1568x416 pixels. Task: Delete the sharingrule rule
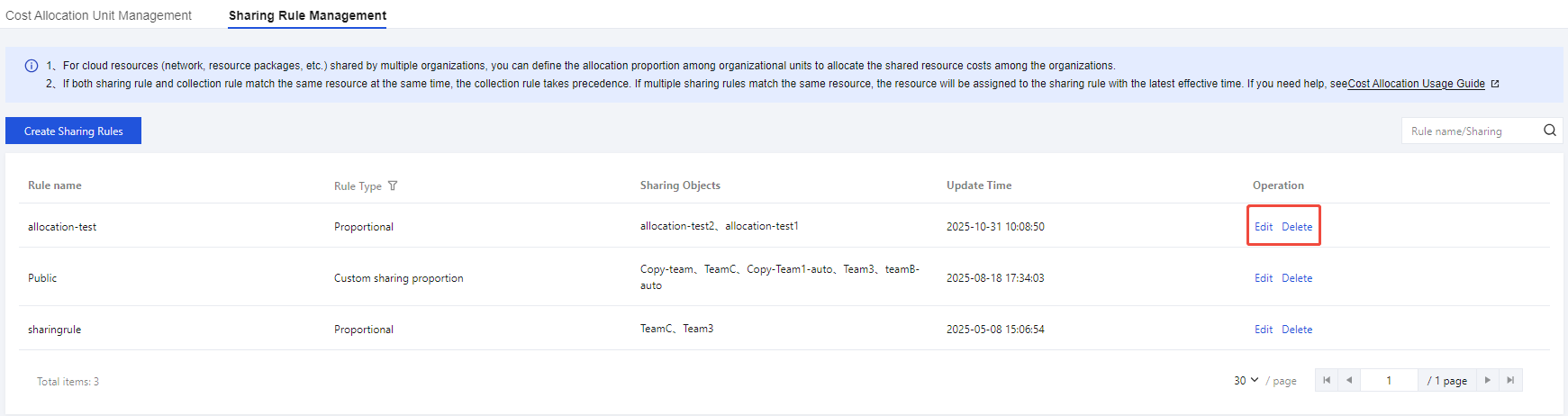click(1297, 330)
